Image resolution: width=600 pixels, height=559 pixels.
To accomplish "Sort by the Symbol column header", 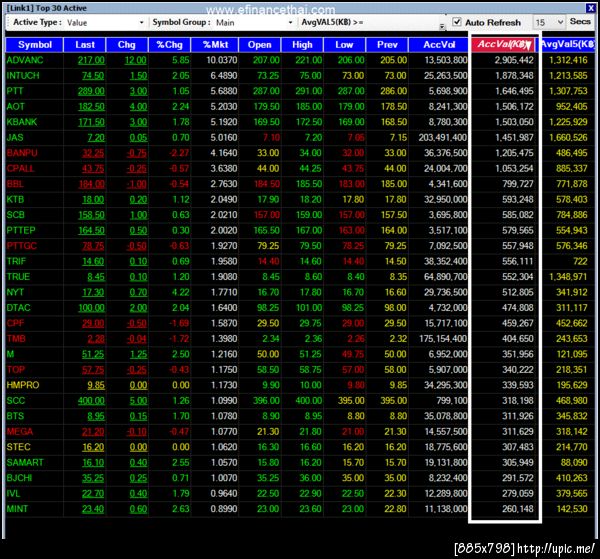I will [34, 45].
